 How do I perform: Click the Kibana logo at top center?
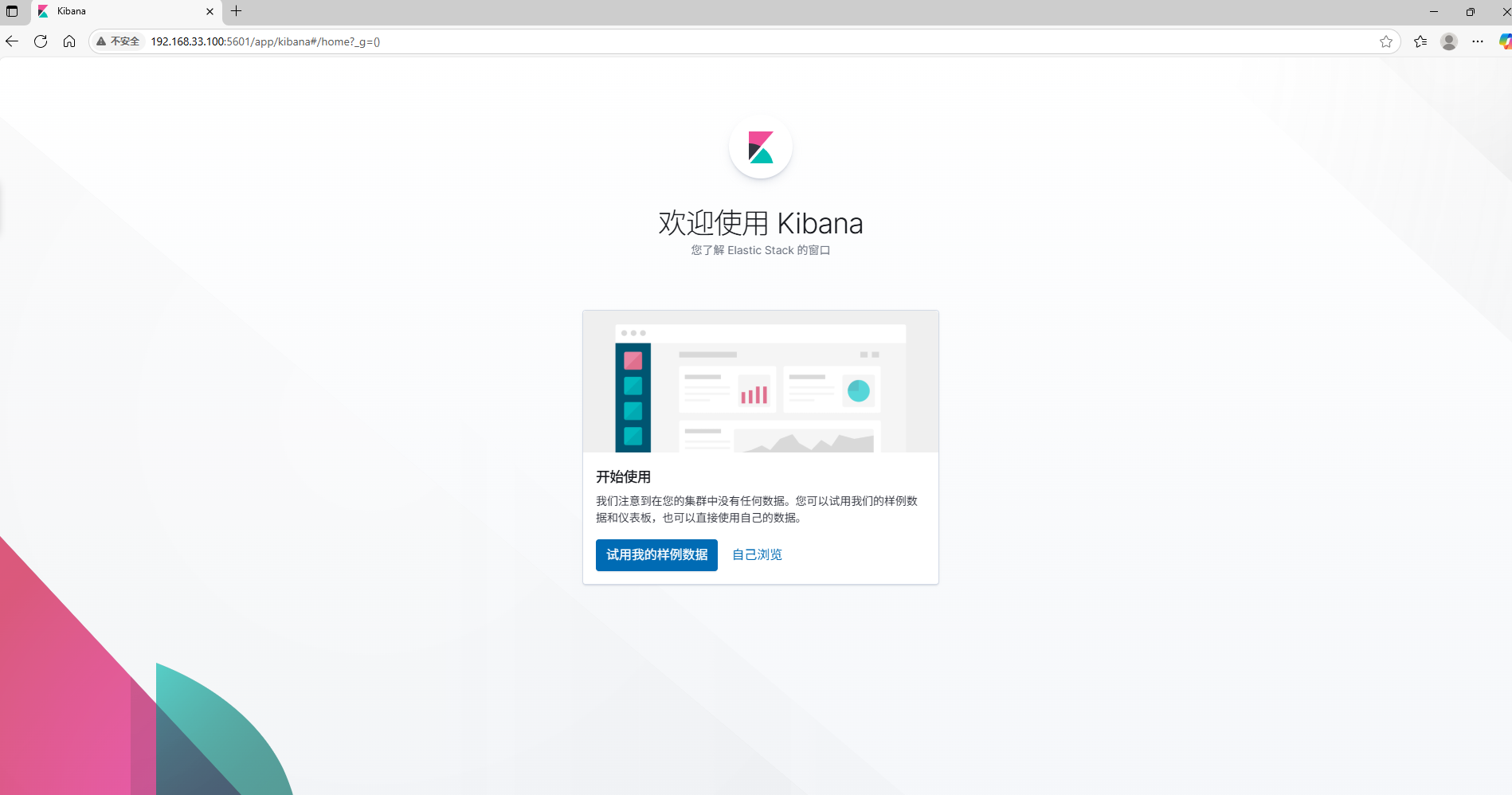(761, 147)
